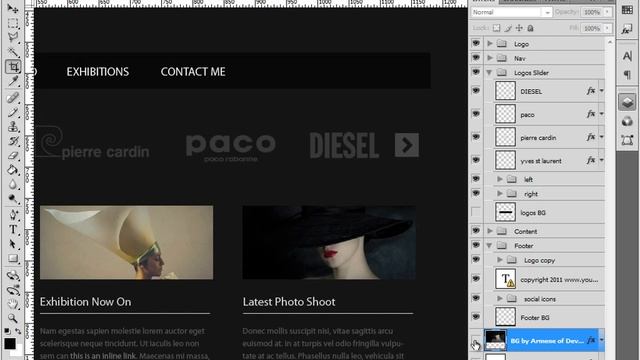The width and height of the screenshot is (640, 360).
Task: Collapse the Logos Slider group
Action: [x=489, y=73]
